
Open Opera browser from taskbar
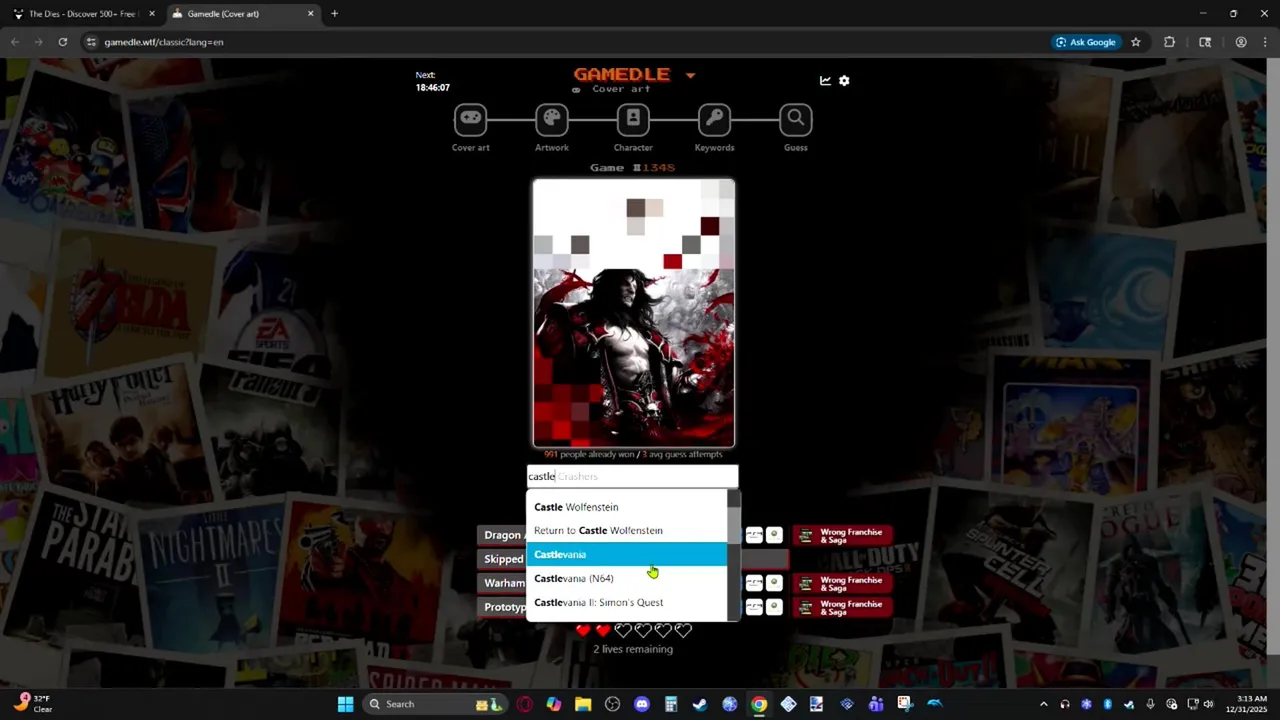point(525,704)
